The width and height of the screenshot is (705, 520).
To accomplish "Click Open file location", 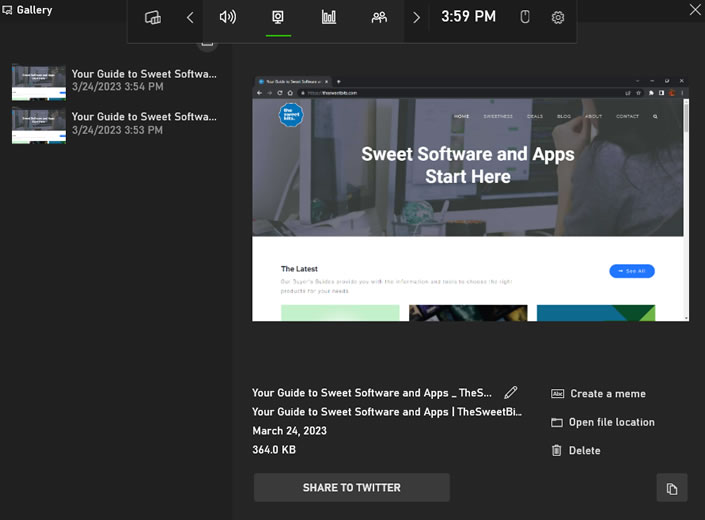I will [603, 422].
